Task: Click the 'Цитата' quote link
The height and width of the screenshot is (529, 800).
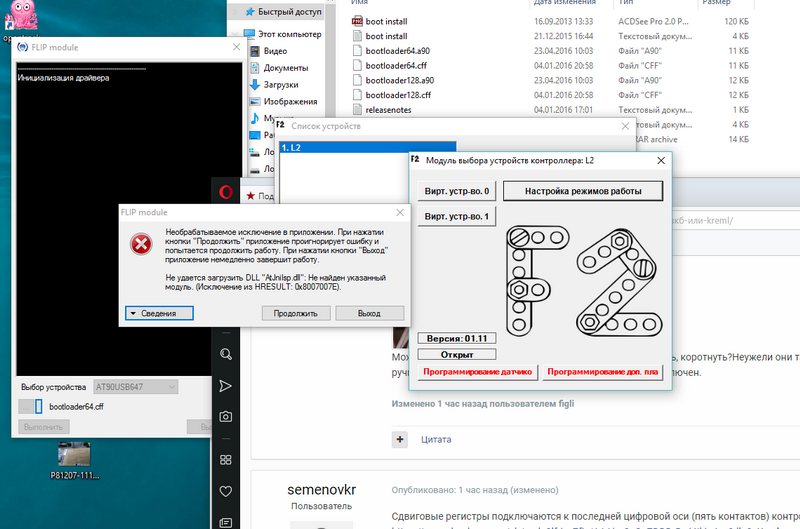Action: pos(436,439)
